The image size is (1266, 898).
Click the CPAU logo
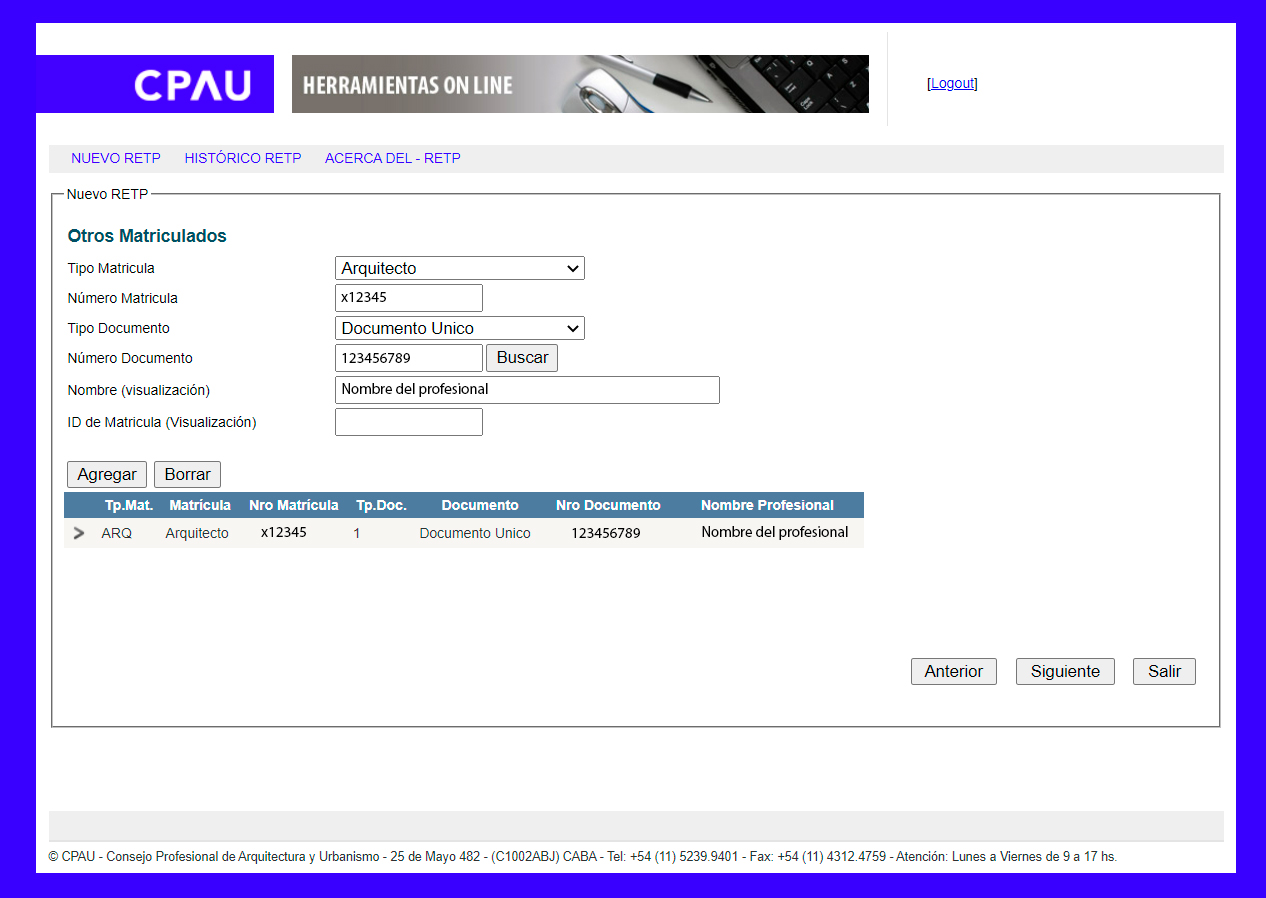[x=155, y=84]
